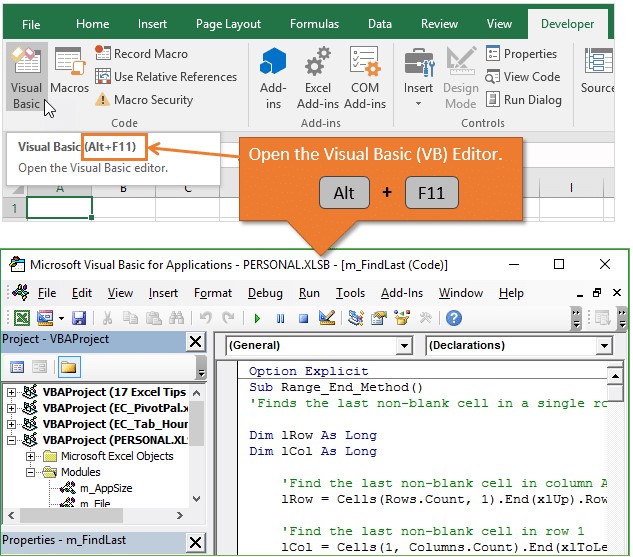Open Find with the binoculars icon
633x557 pixels.
tap(176, 318)
